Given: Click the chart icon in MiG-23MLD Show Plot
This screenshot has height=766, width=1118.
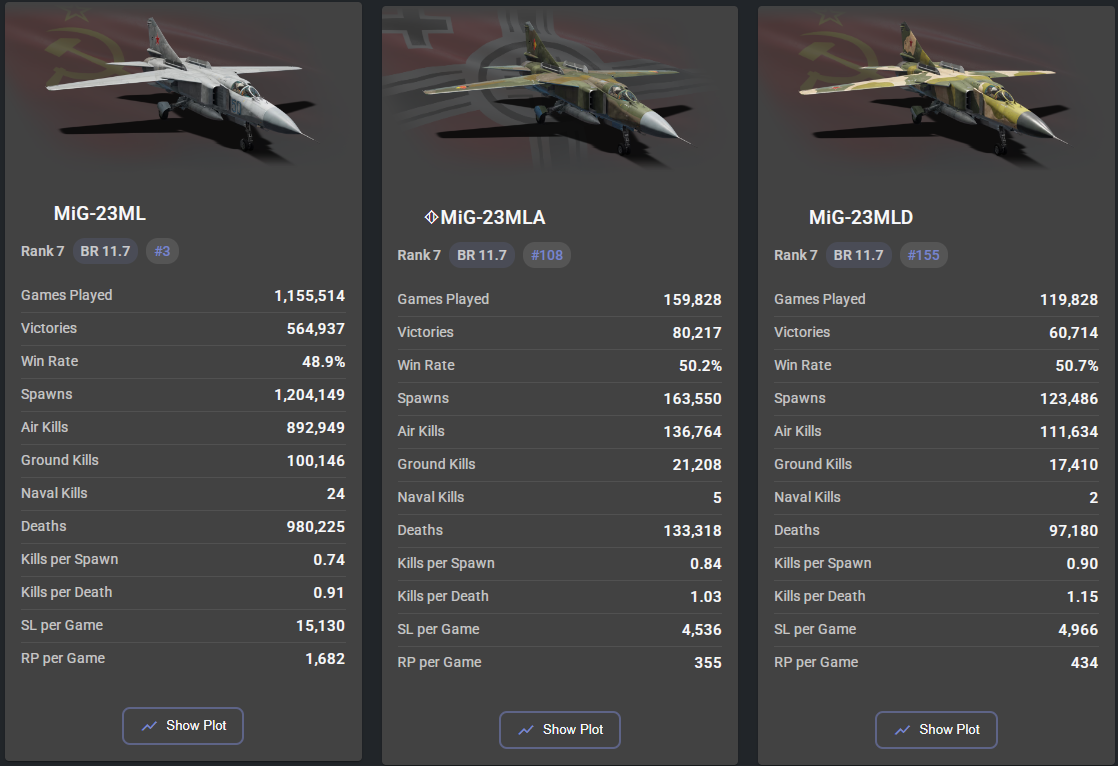Looking at the screenshot, I should pos(902,730).
